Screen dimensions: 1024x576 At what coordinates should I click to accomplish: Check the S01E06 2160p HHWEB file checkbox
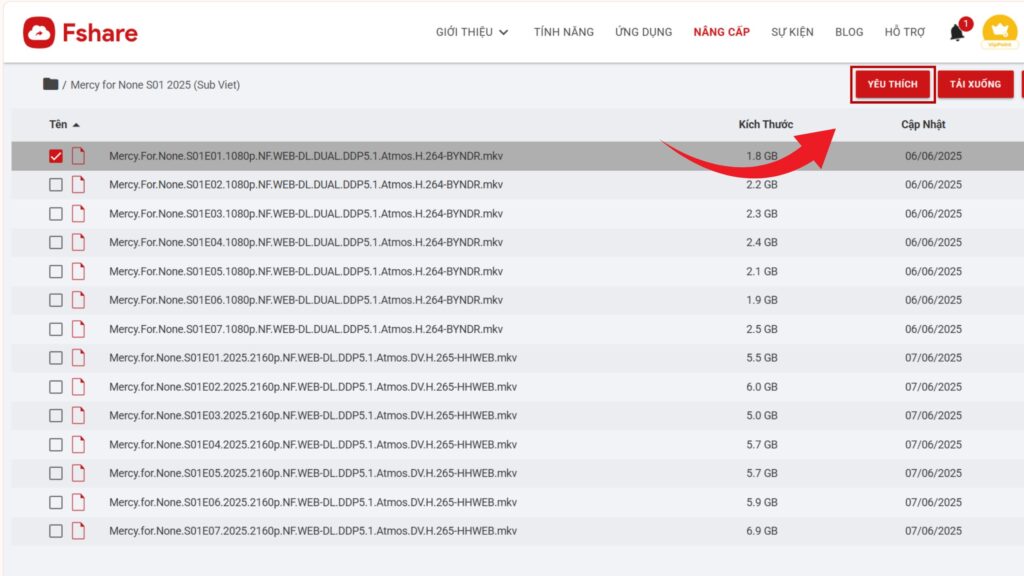point(56,502)
